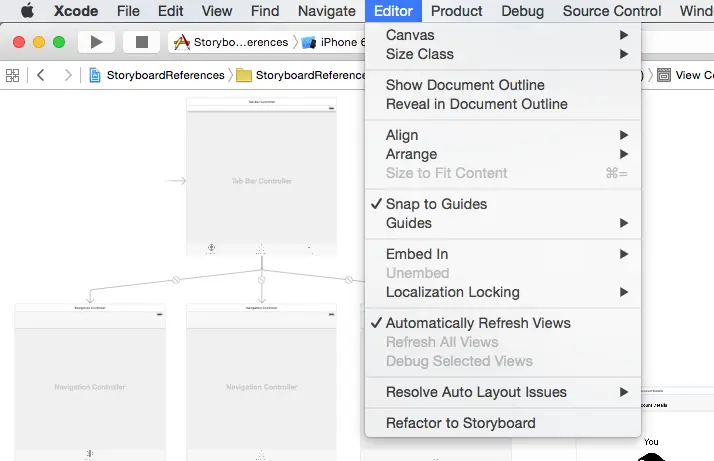Viewport: 714px width, 461px height.
Task: Open the Product menu
Action: pos(456,11)
